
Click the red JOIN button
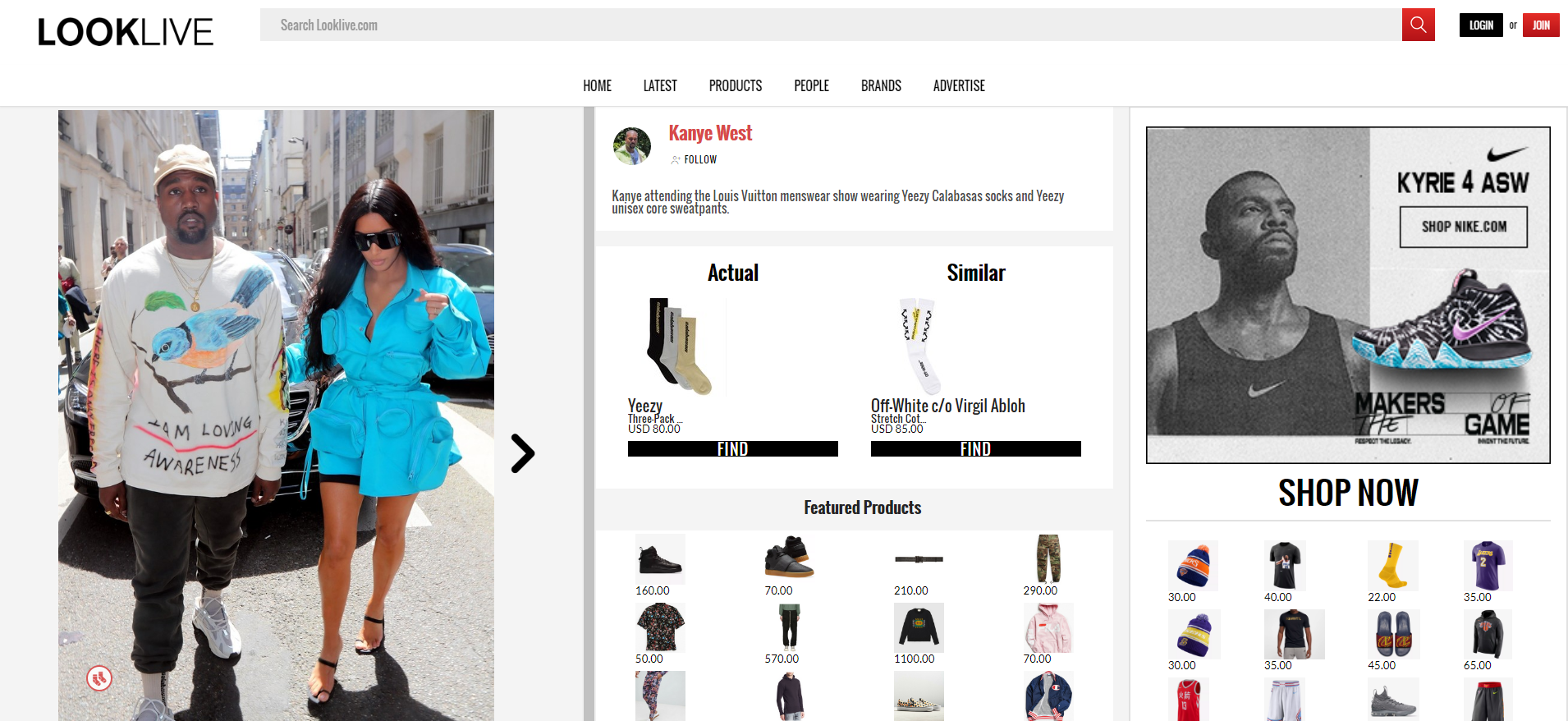point(1541,25)
